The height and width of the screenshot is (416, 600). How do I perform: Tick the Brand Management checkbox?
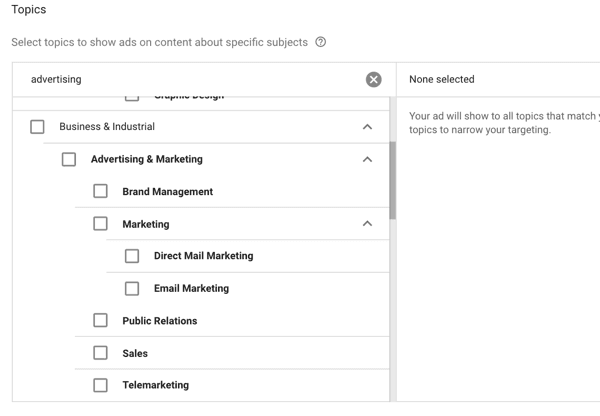pos(100,191)
